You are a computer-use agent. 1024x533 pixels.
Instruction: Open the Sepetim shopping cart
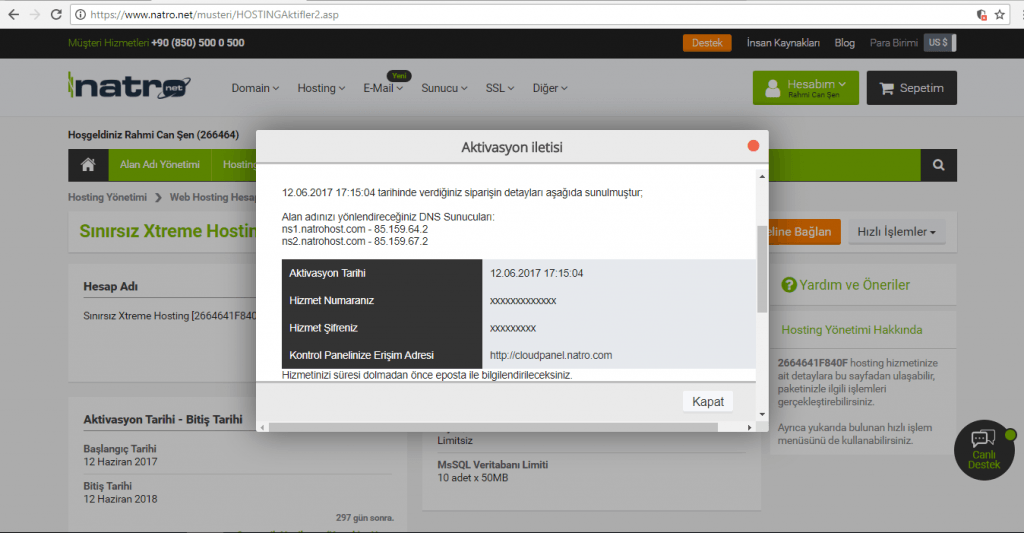pos(912,88)
